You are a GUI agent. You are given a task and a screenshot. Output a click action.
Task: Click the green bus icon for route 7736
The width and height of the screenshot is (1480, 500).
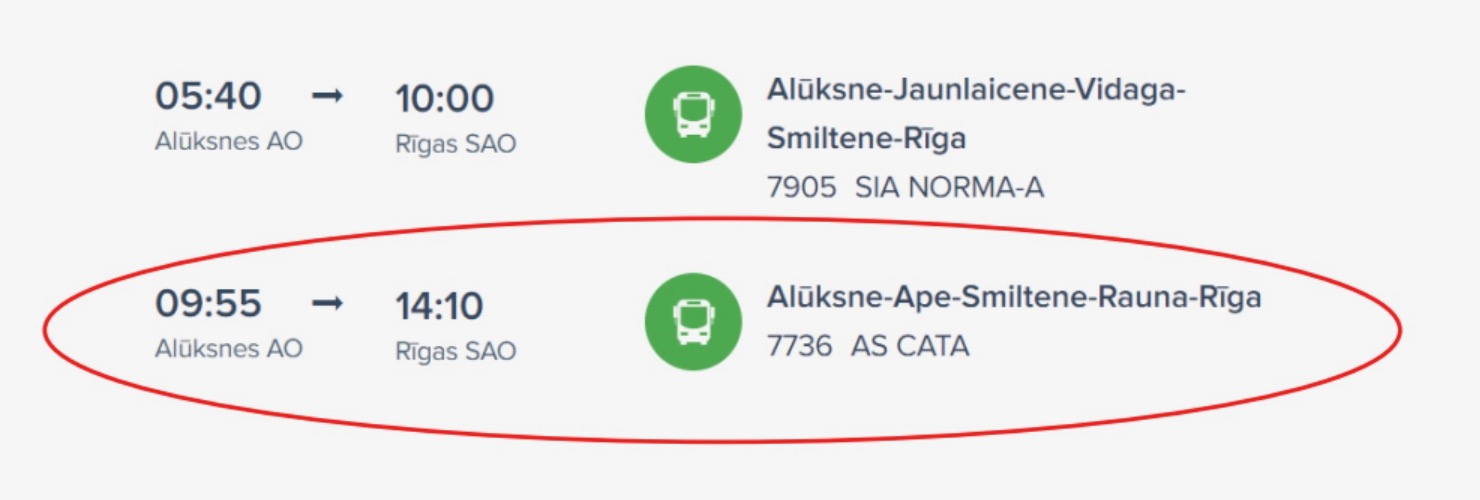coord(693,321)
